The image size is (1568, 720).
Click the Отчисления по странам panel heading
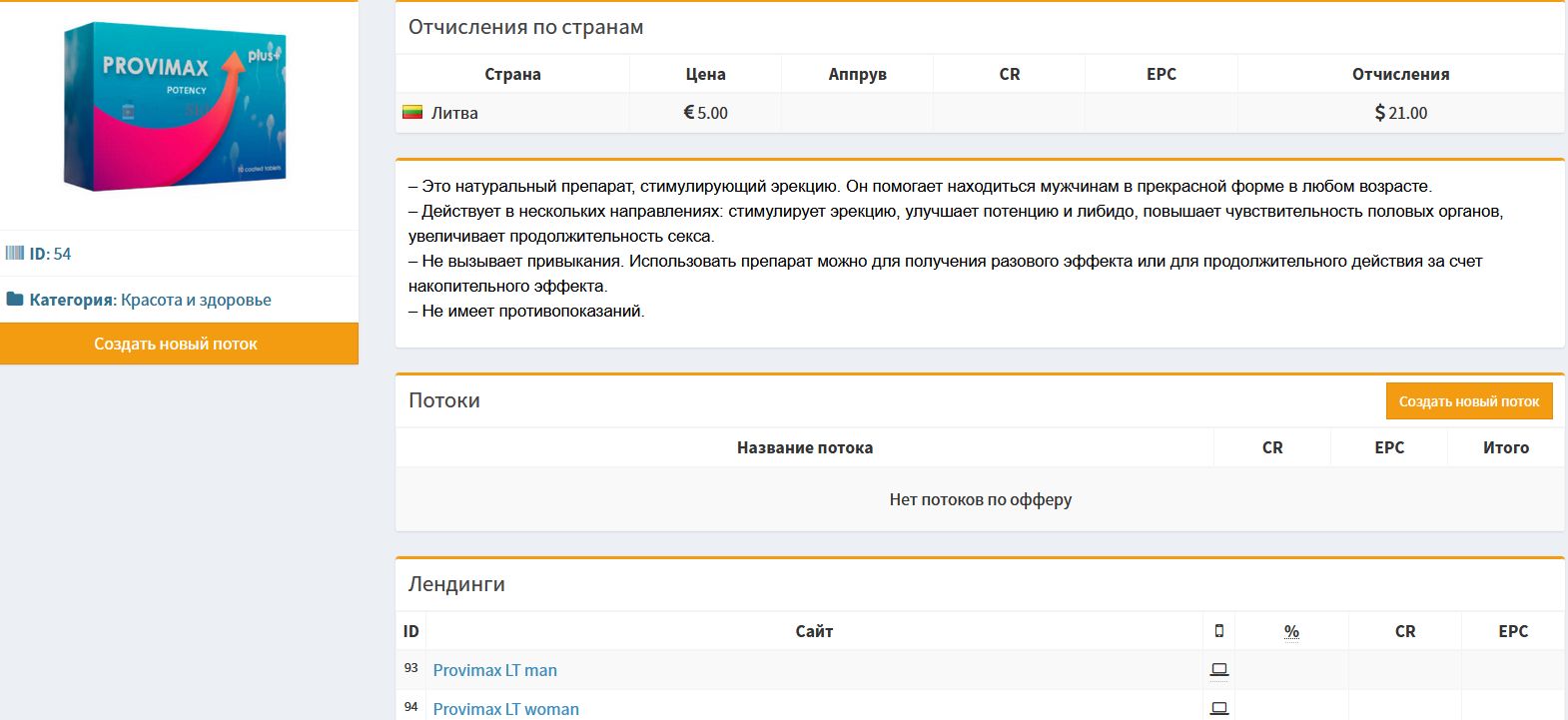point(525,28)
